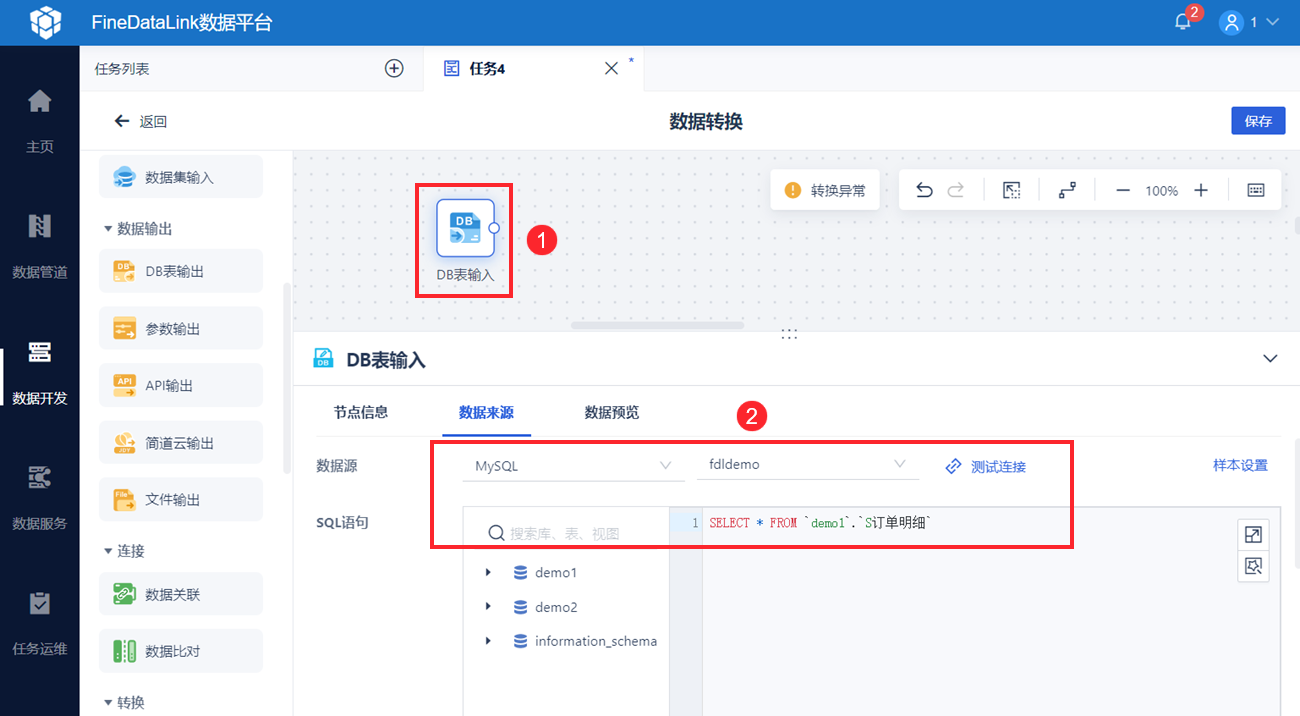The width and height of the screenshot is (1300, 716).
Task: Expand the SQL editor to full screen
Action: (x=1253, y=535)
